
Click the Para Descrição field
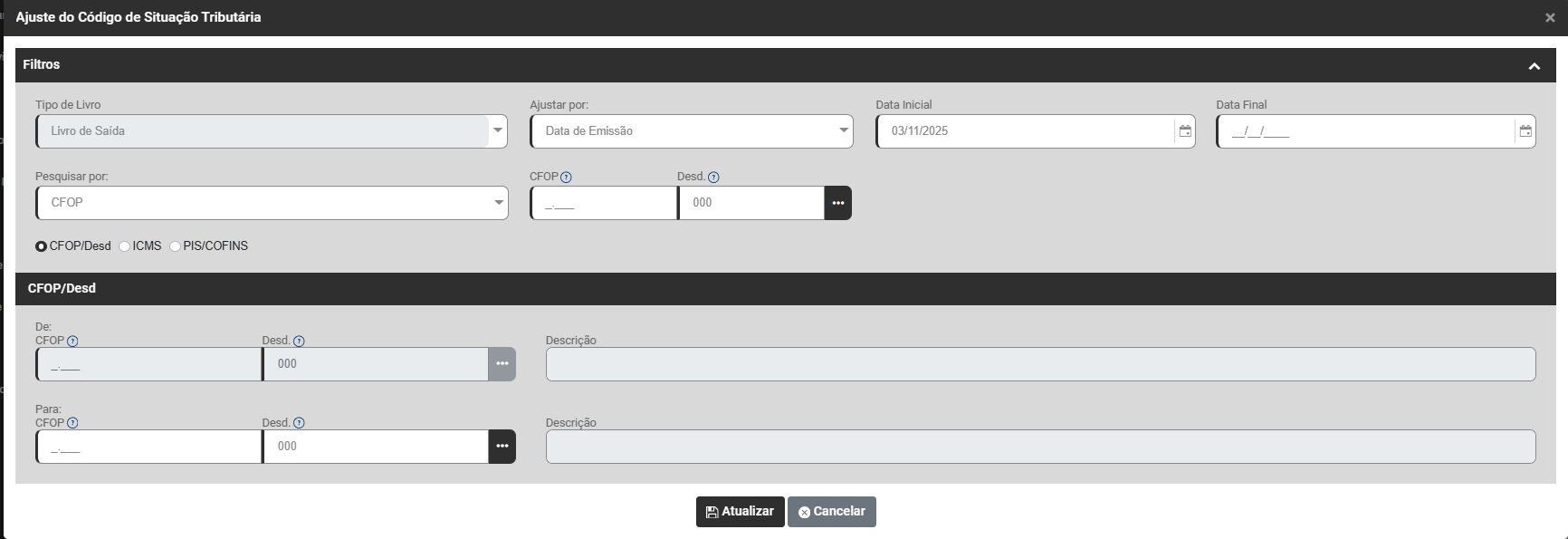tap(1041, 447)
